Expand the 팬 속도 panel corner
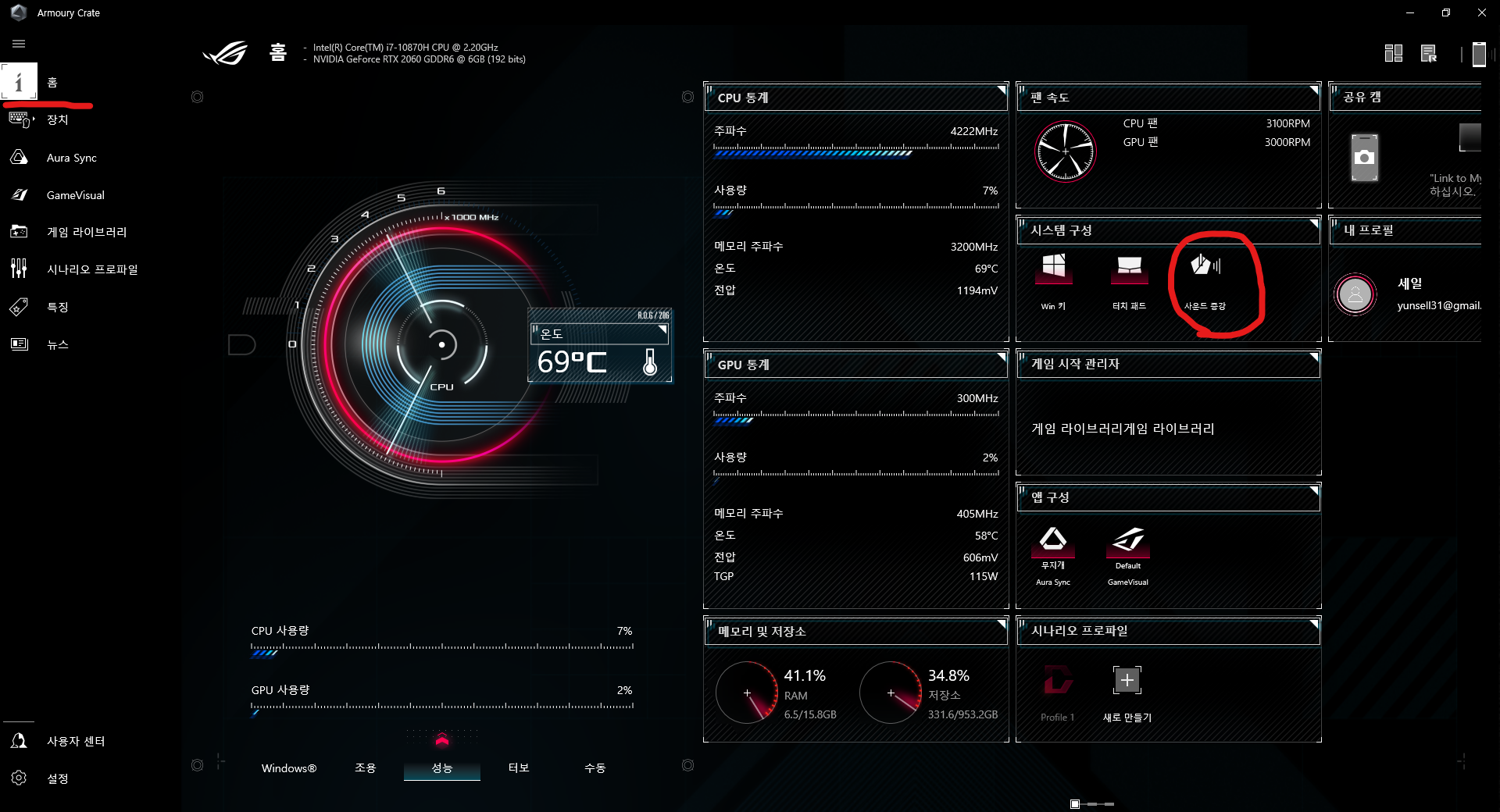This screenshot has width=1500, height=812. (1314, 91)
